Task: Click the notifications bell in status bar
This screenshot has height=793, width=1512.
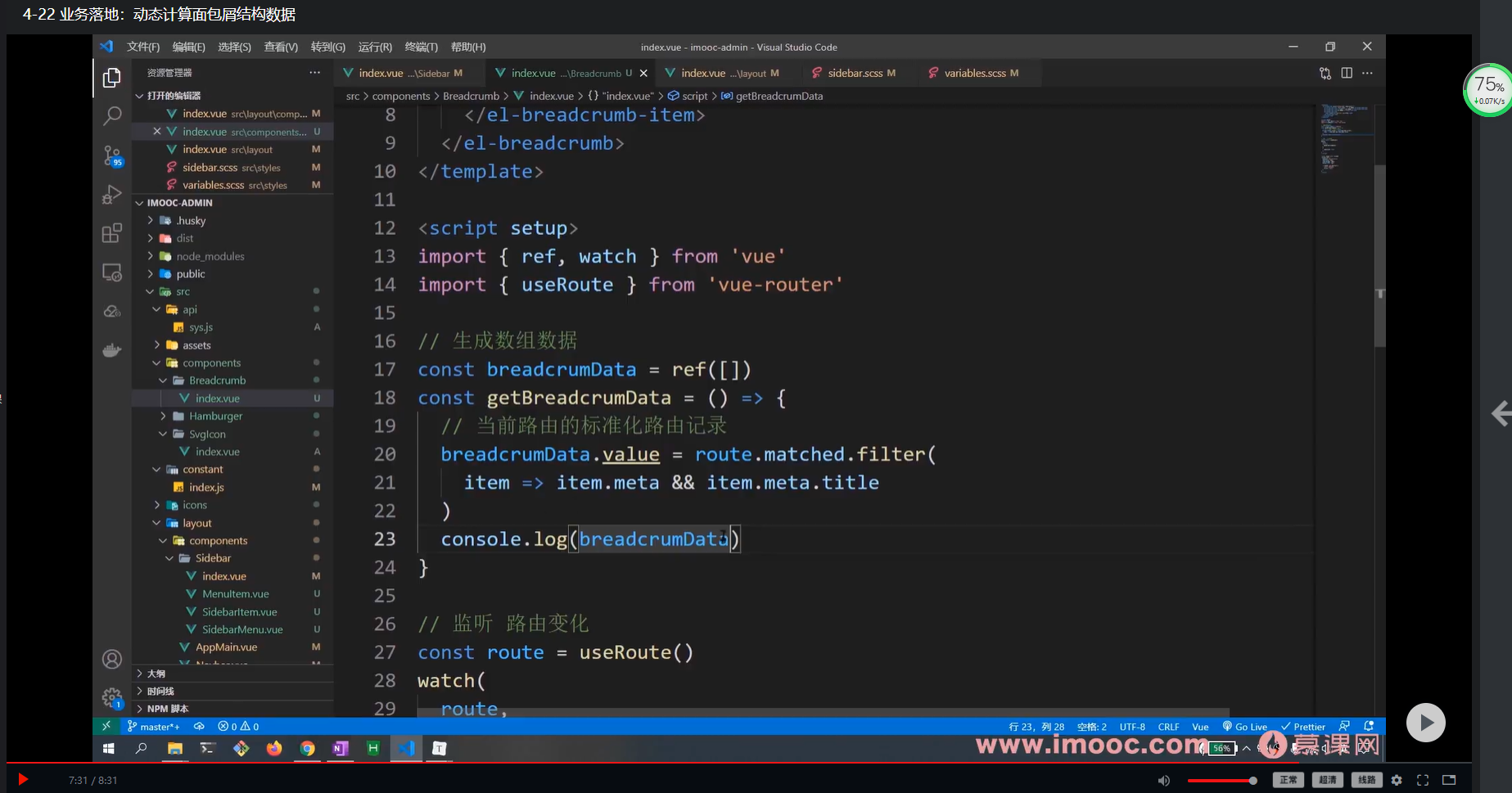Action: (1369, 726)
